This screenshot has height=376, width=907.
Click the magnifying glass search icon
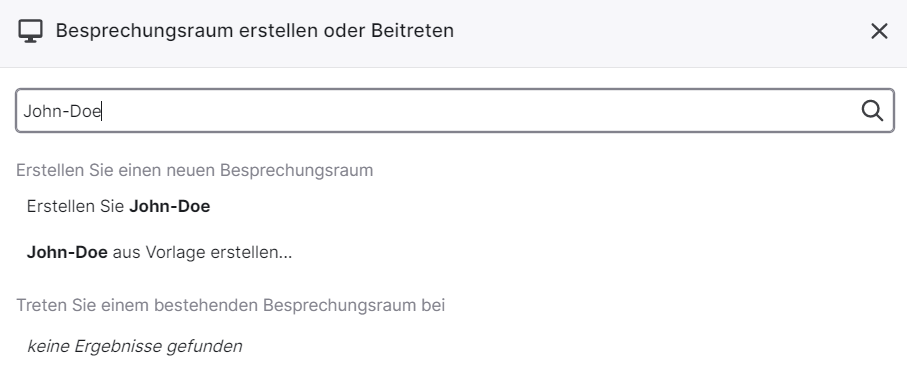872,110
